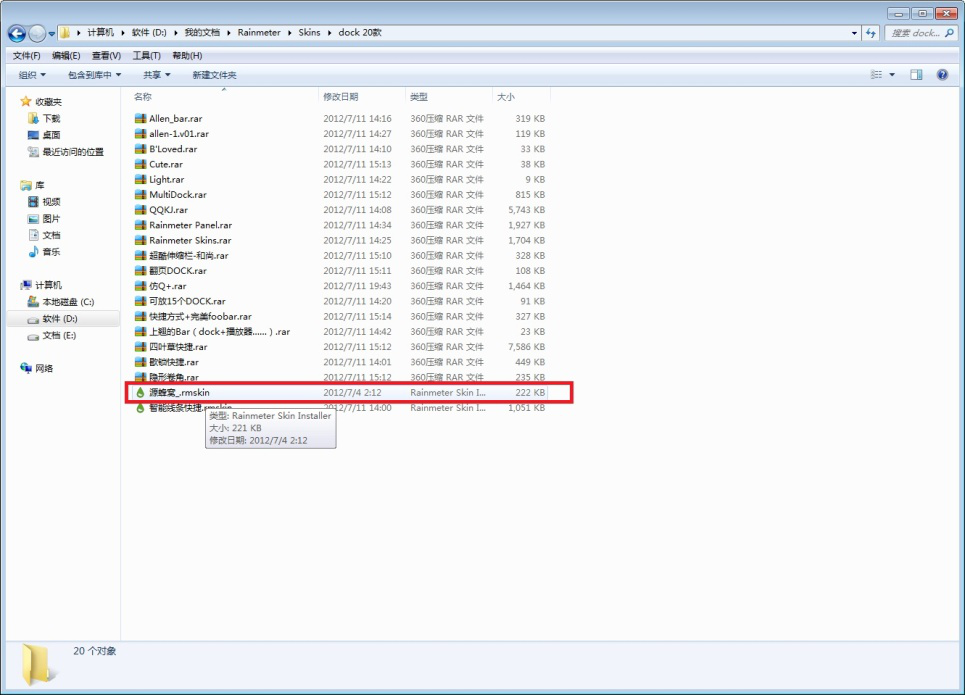Sort by 大小 column header

coord(505,97)
